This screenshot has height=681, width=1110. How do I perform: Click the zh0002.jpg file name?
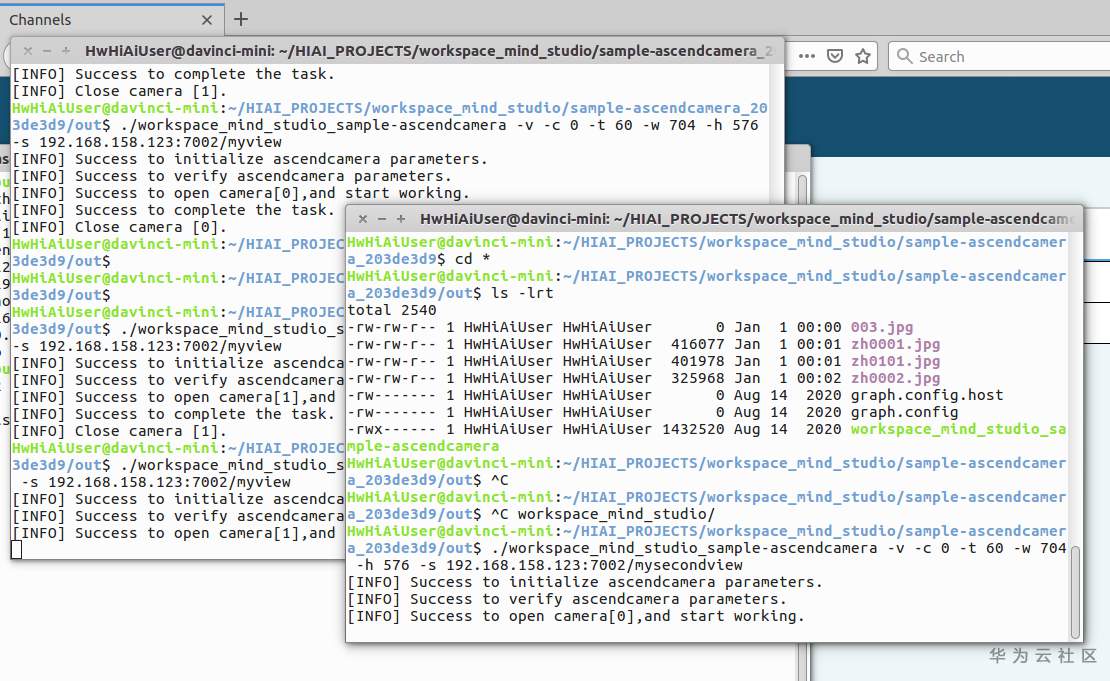895,379
